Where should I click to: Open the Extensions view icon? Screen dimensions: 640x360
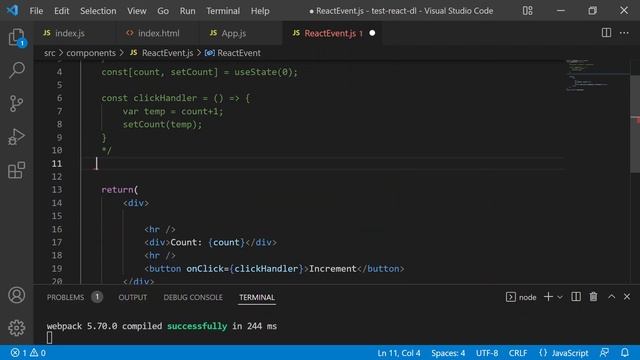point(16,170)
